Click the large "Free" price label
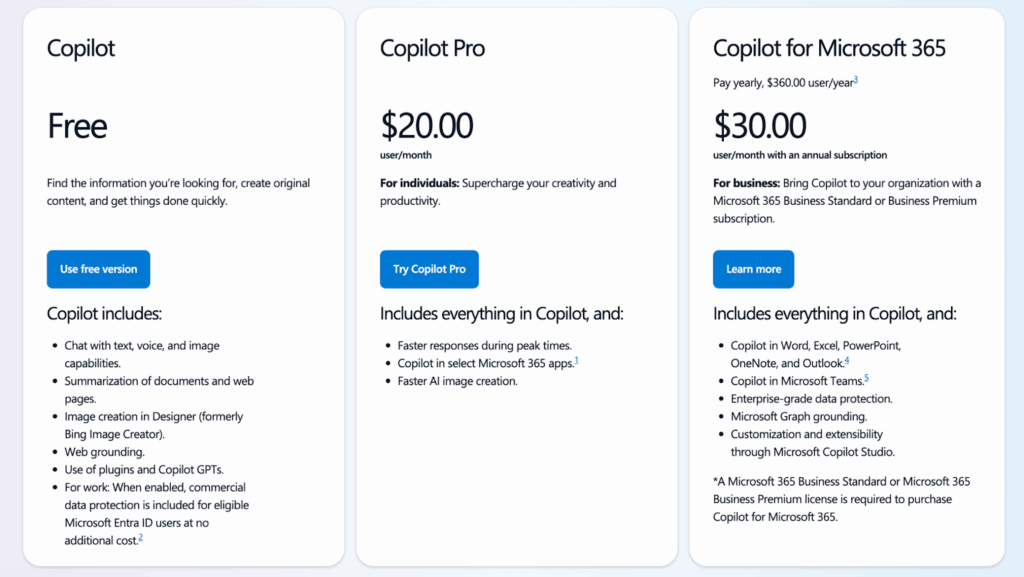1024x577 pixels. click(77, 126)
